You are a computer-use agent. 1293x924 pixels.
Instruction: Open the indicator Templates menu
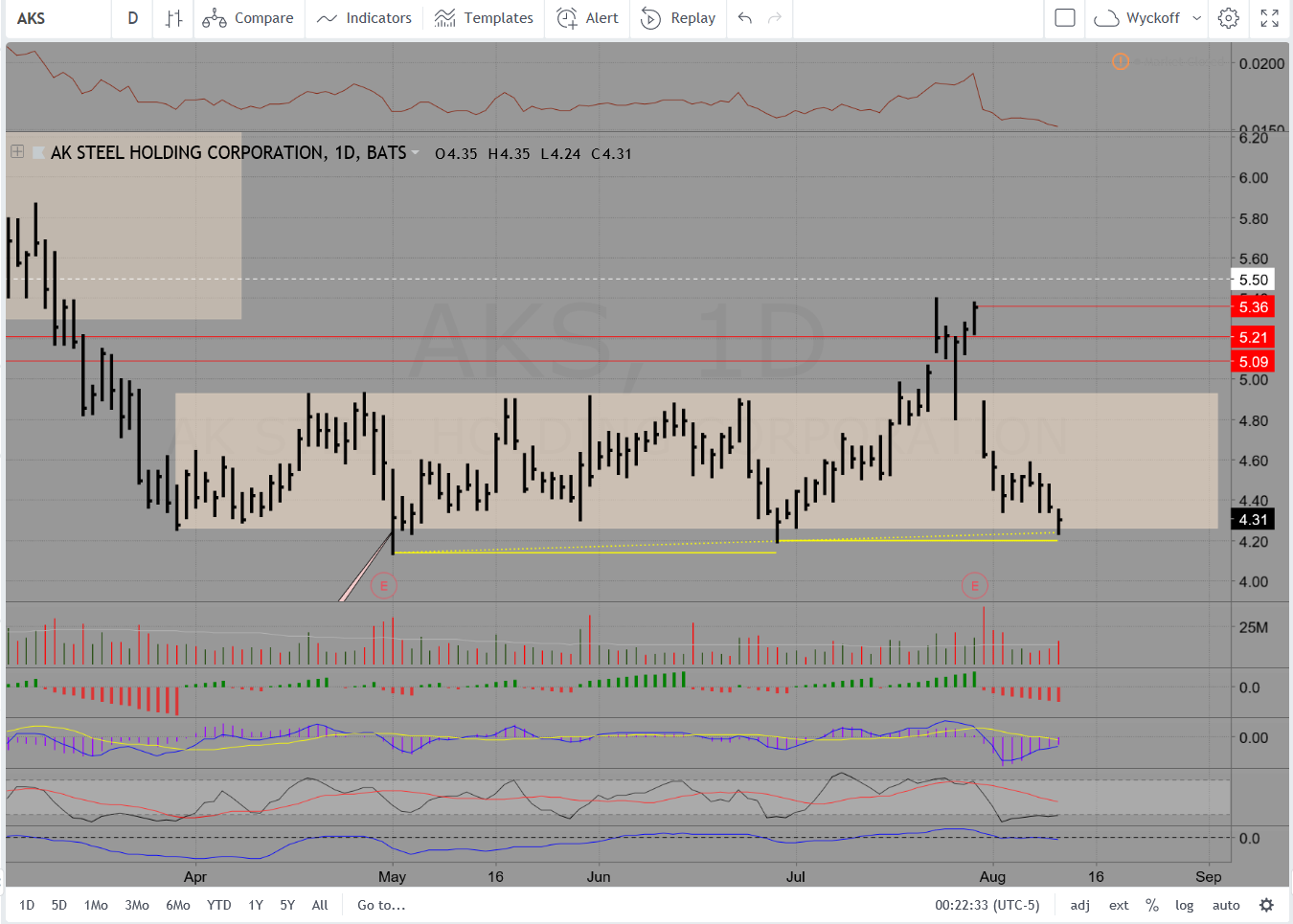(x=484, y=18)
